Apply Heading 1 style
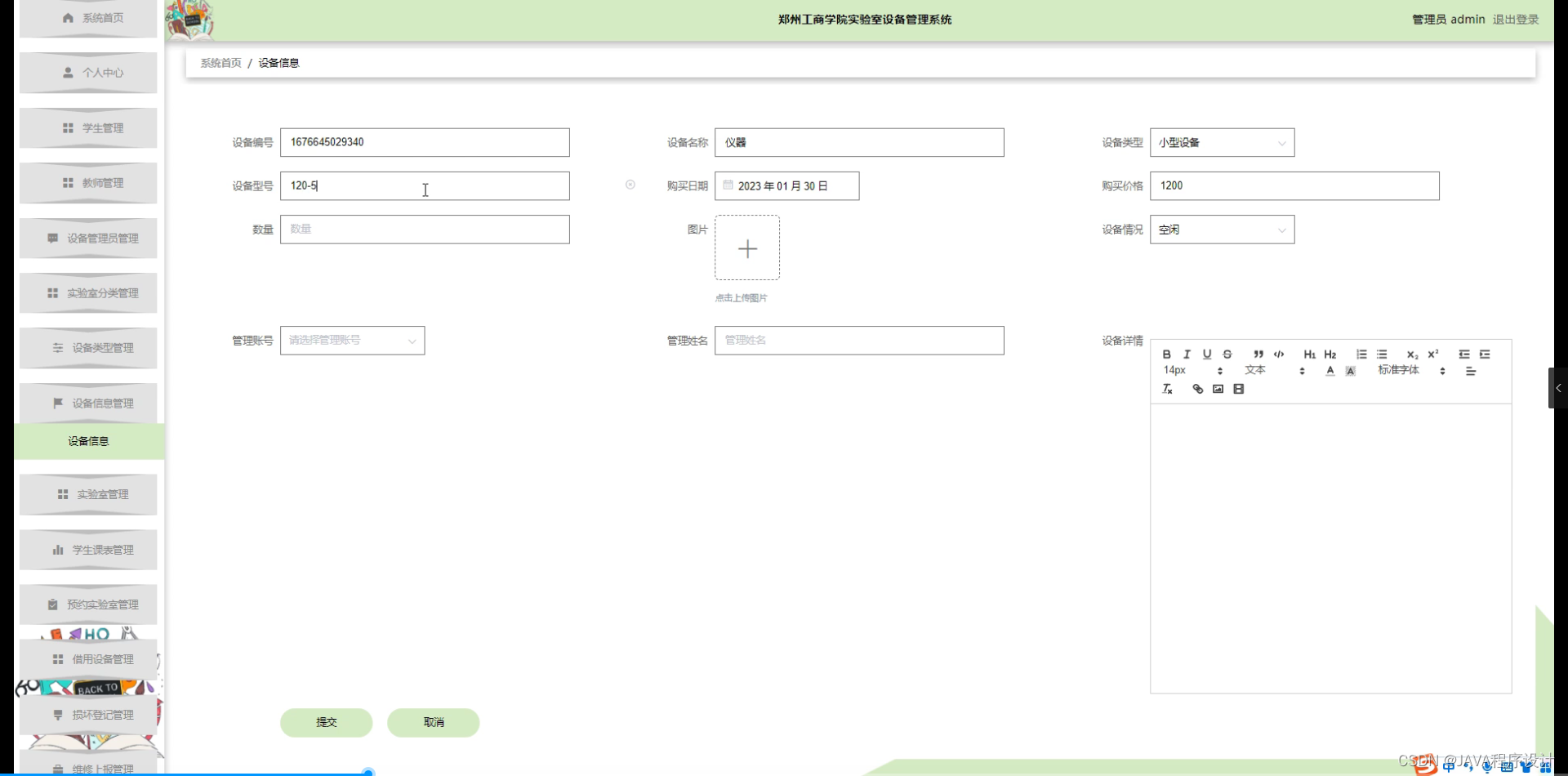 point(1309,355)
